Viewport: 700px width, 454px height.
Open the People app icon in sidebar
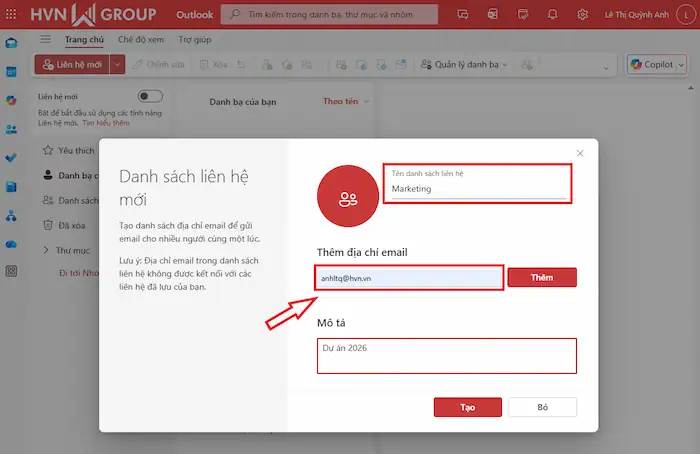pyautogui.click(x=11, y=129)
